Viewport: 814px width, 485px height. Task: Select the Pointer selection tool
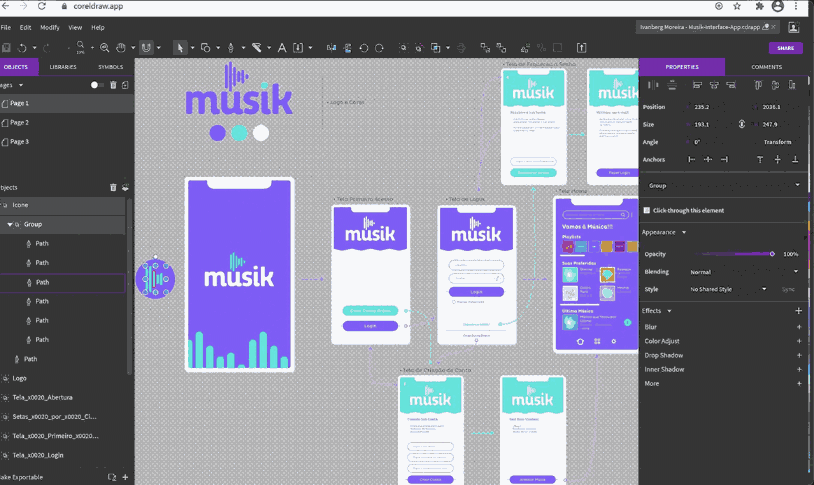[180, 47]
